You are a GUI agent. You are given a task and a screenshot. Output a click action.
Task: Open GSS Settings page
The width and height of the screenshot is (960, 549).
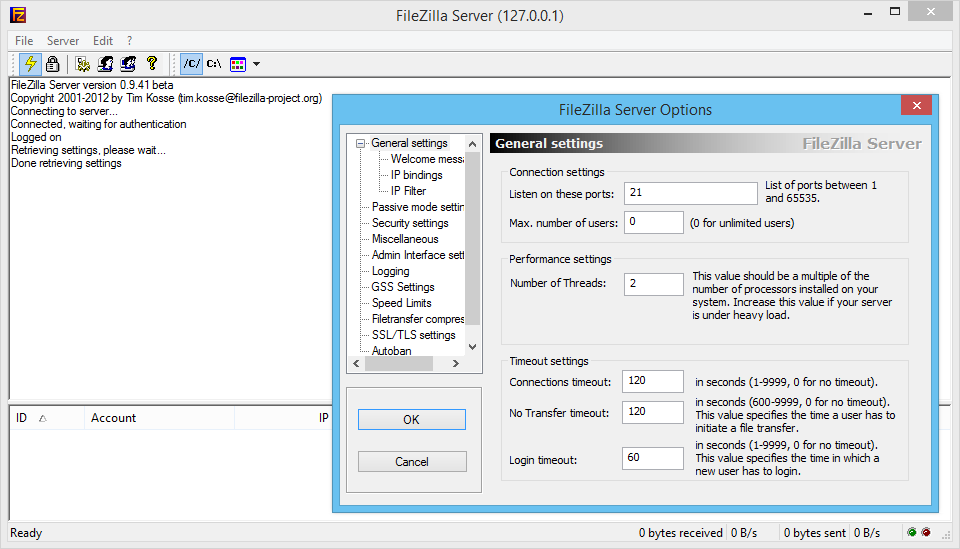[402, 286]
